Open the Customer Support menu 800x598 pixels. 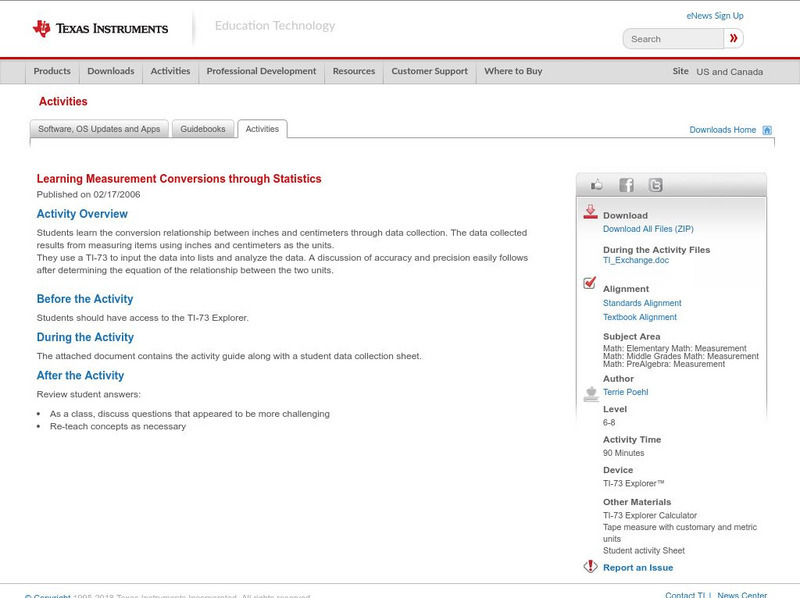tap(430, 71)
